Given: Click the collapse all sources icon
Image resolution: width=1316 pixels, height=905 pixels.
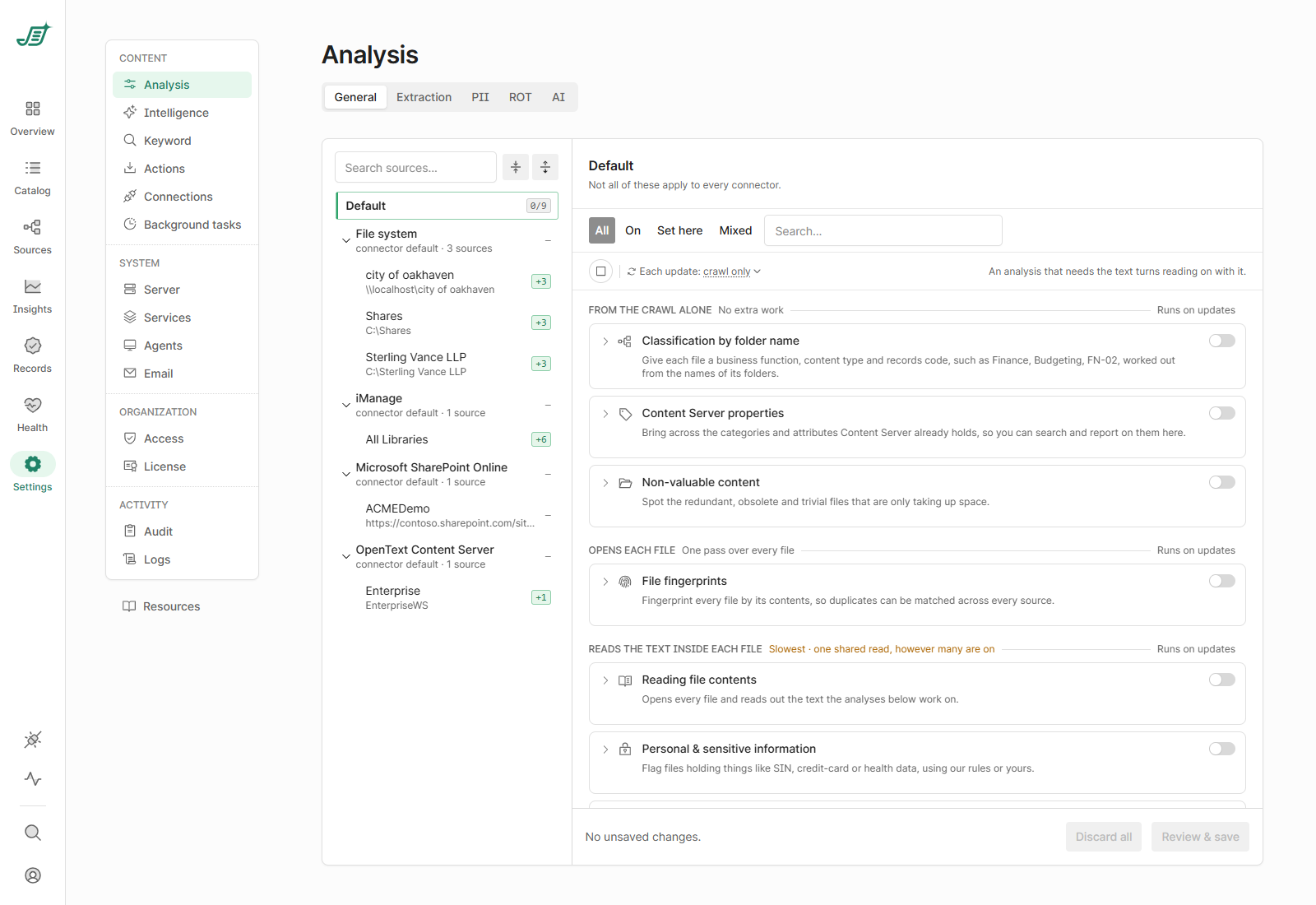Looking at the screenshot, I should pos(516,167).
